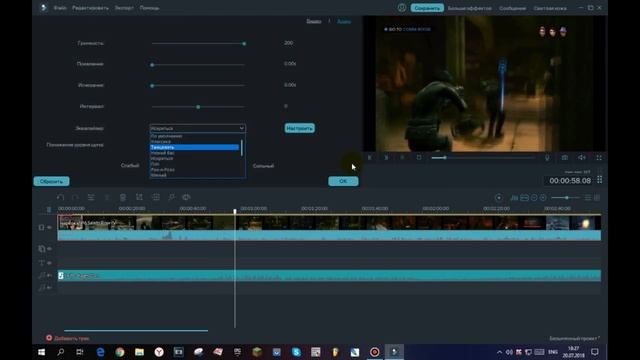The height and width of the screenshot is (360, 640).
Task: Mute the second music track
Action: click(49, 288)
